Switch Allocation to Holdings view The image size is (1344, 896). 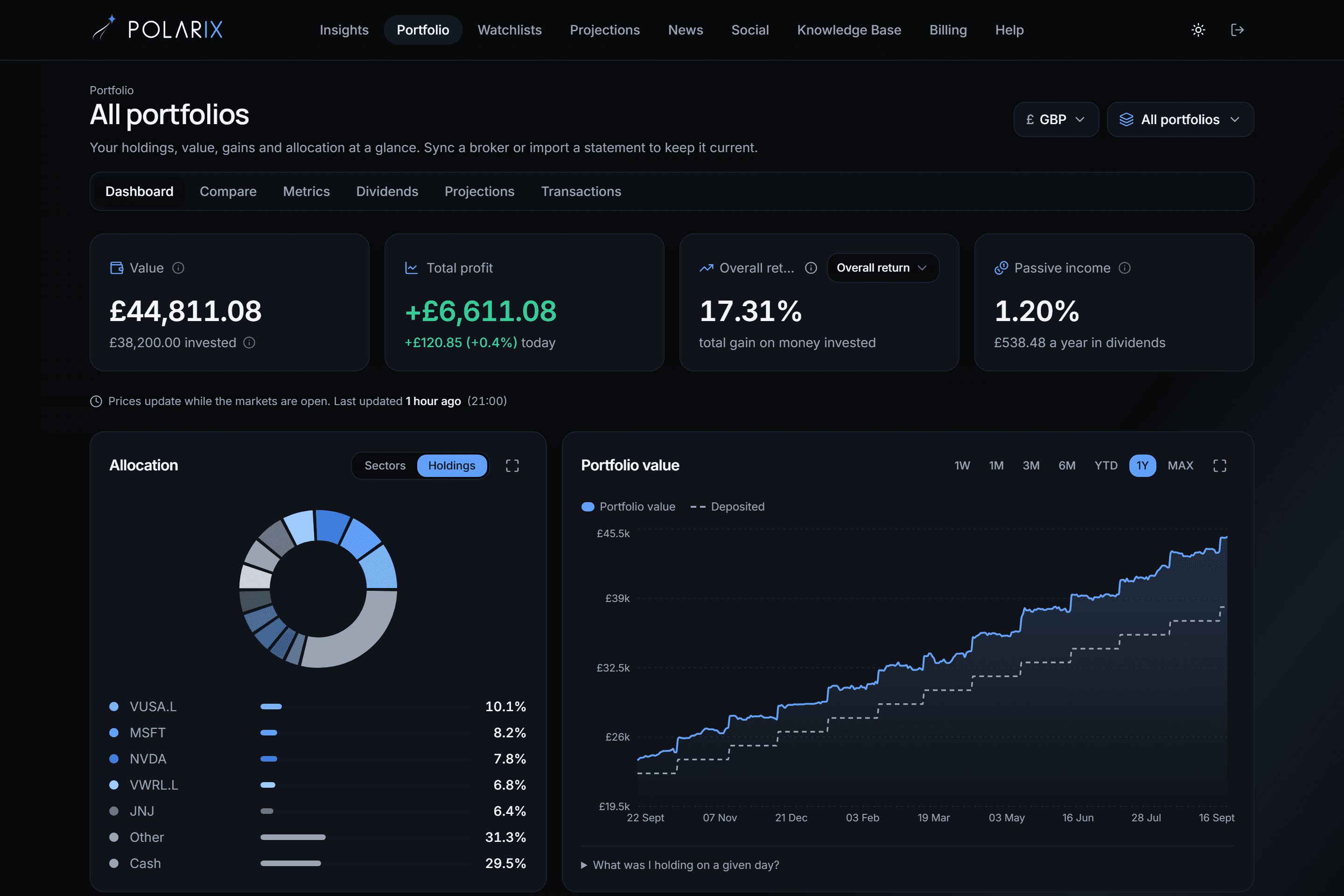coord(452,466)
